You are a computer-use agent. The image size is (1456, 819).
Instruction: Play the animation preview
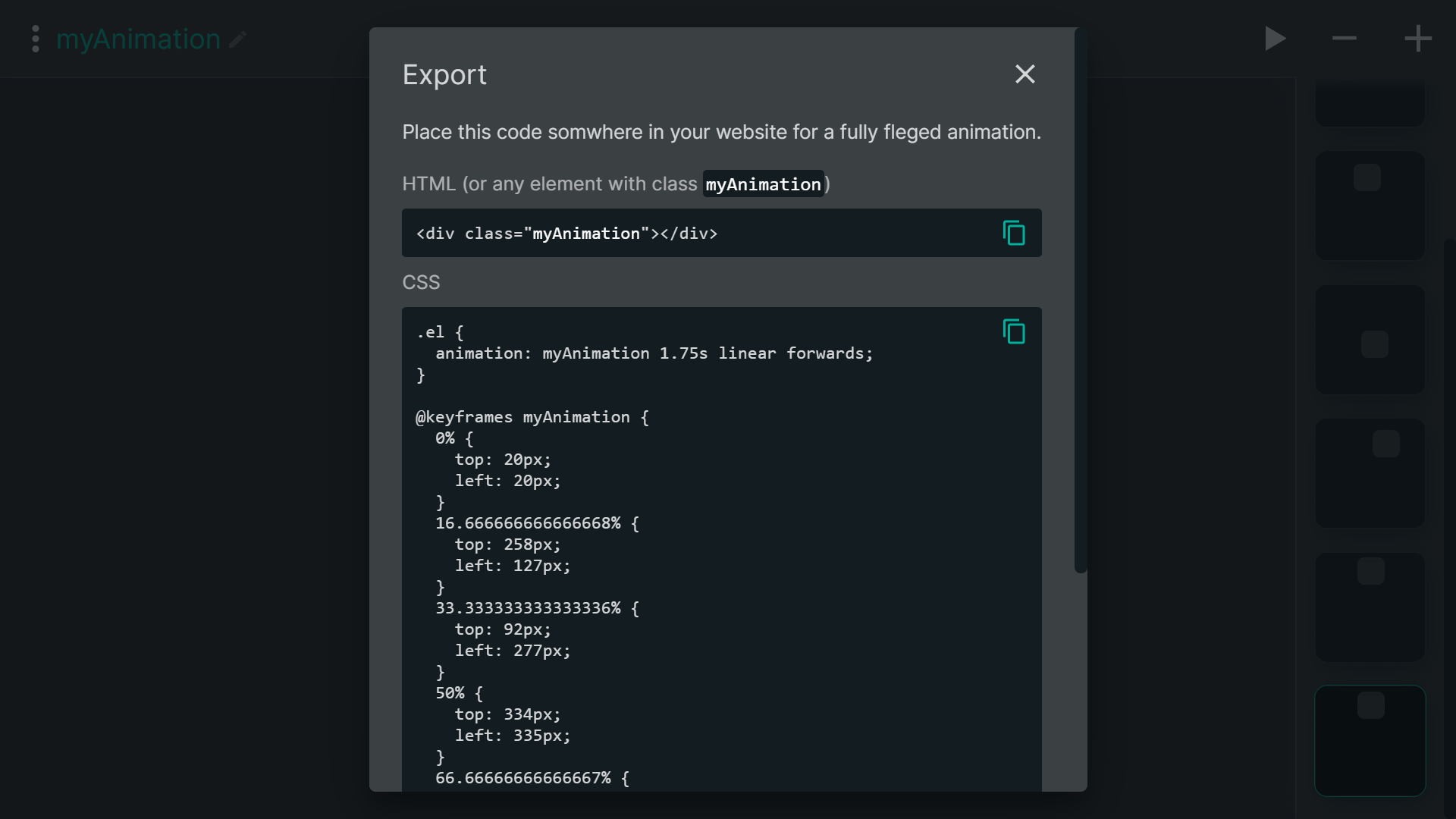(1275, 39)
